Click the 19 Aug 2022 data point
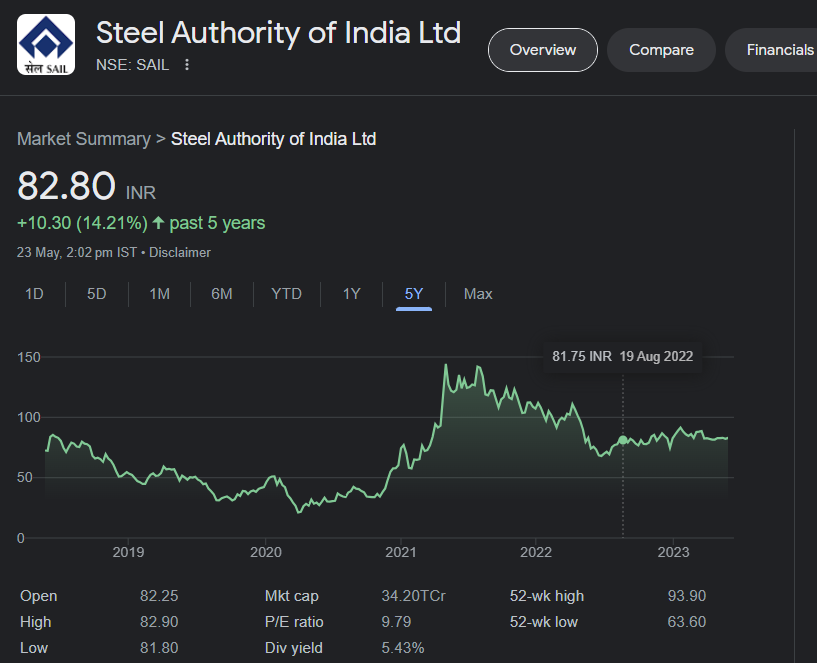817x663 pixels. pyautogui.click(x=623, y=440)
